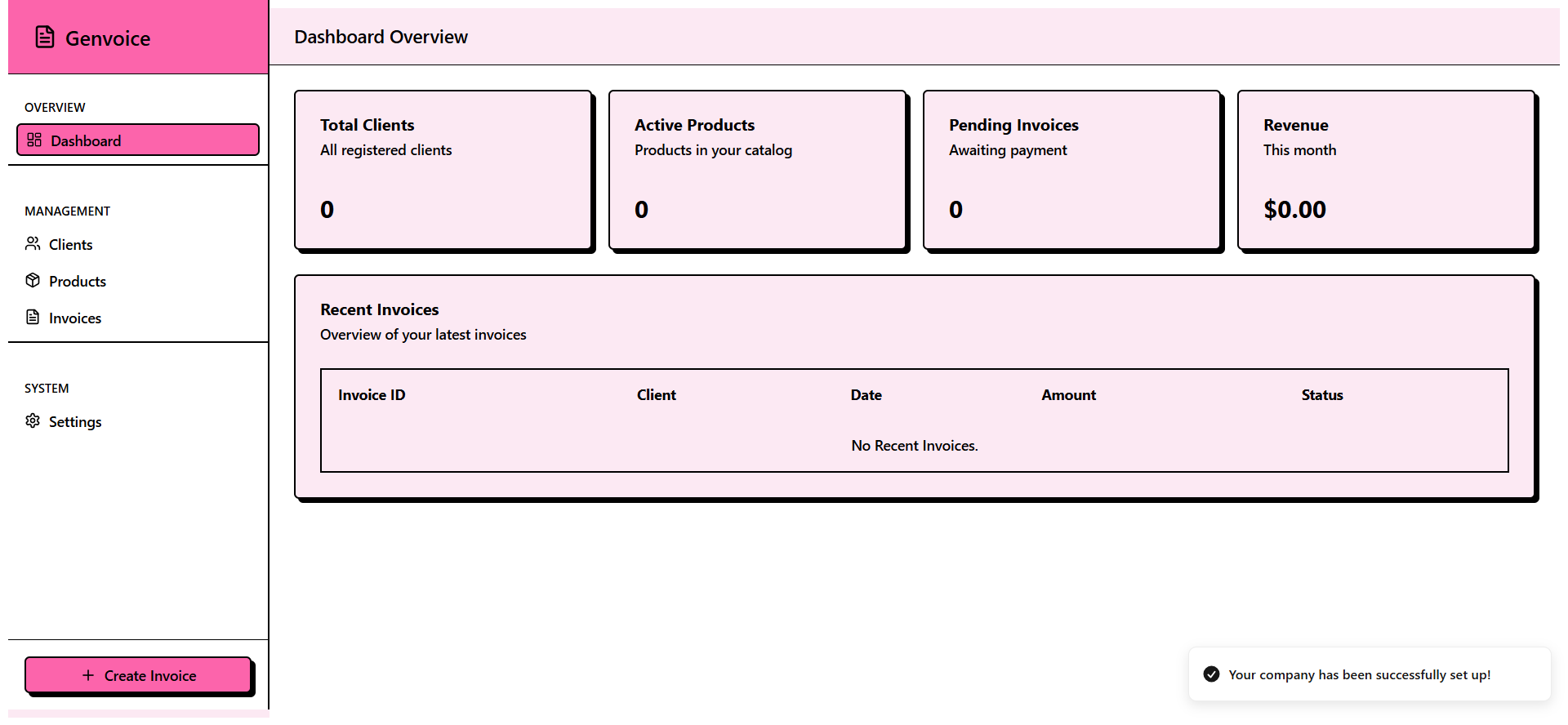This screenshot has height=725, width=1568.
Task: Click the 'No Recent Invoices.' text
Action: tap(915, 446)
